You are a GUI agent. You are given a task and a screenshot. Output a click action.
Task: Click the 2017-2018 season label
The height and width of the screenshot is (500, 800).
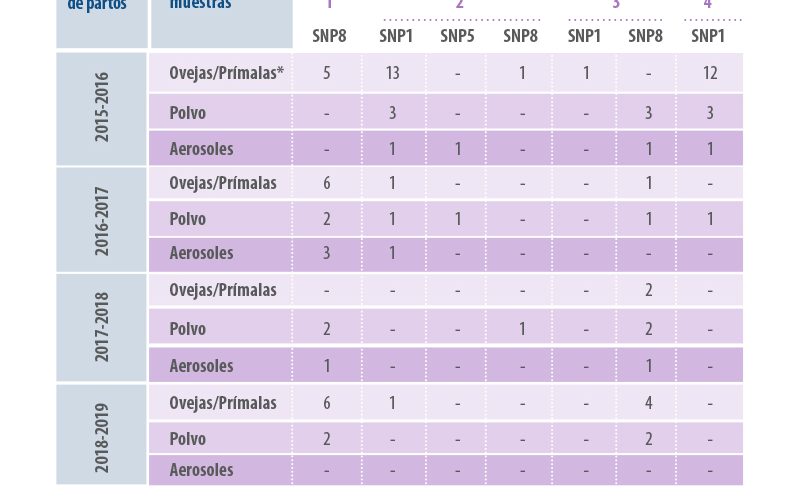tap(102, 327)
